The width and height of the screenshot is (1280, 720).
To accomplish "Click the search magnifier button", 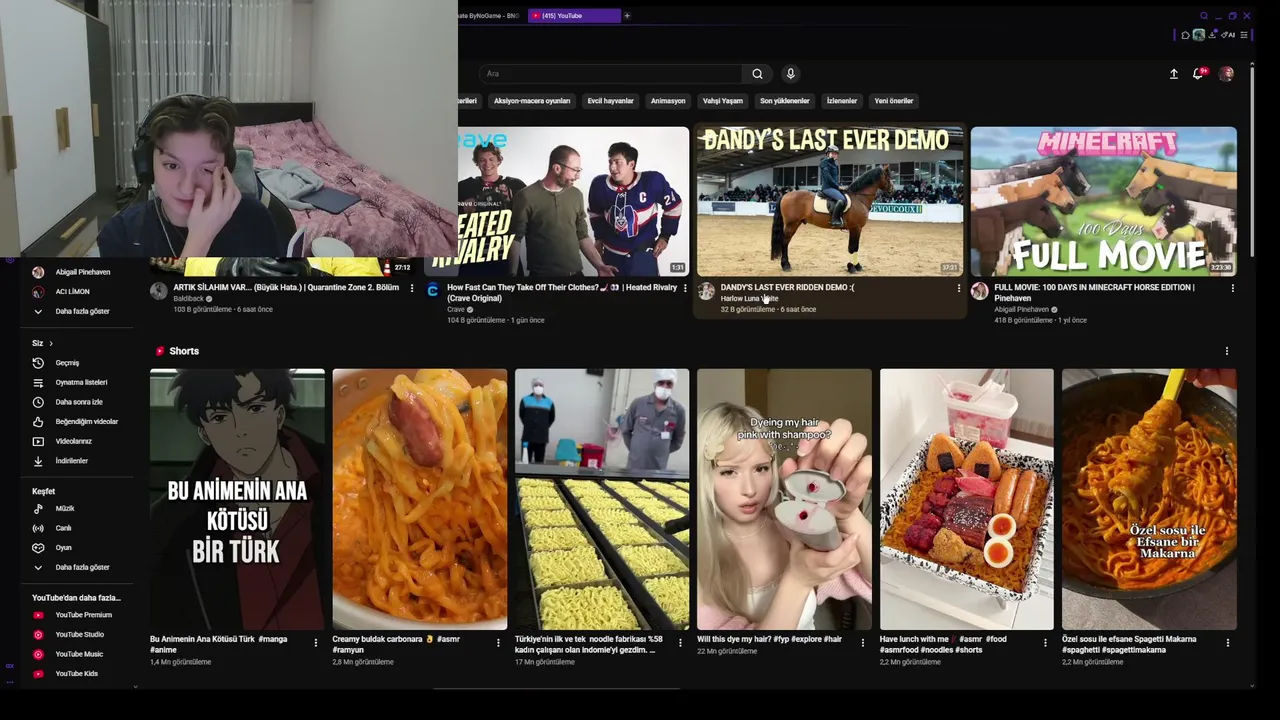I will click(757, 74).
